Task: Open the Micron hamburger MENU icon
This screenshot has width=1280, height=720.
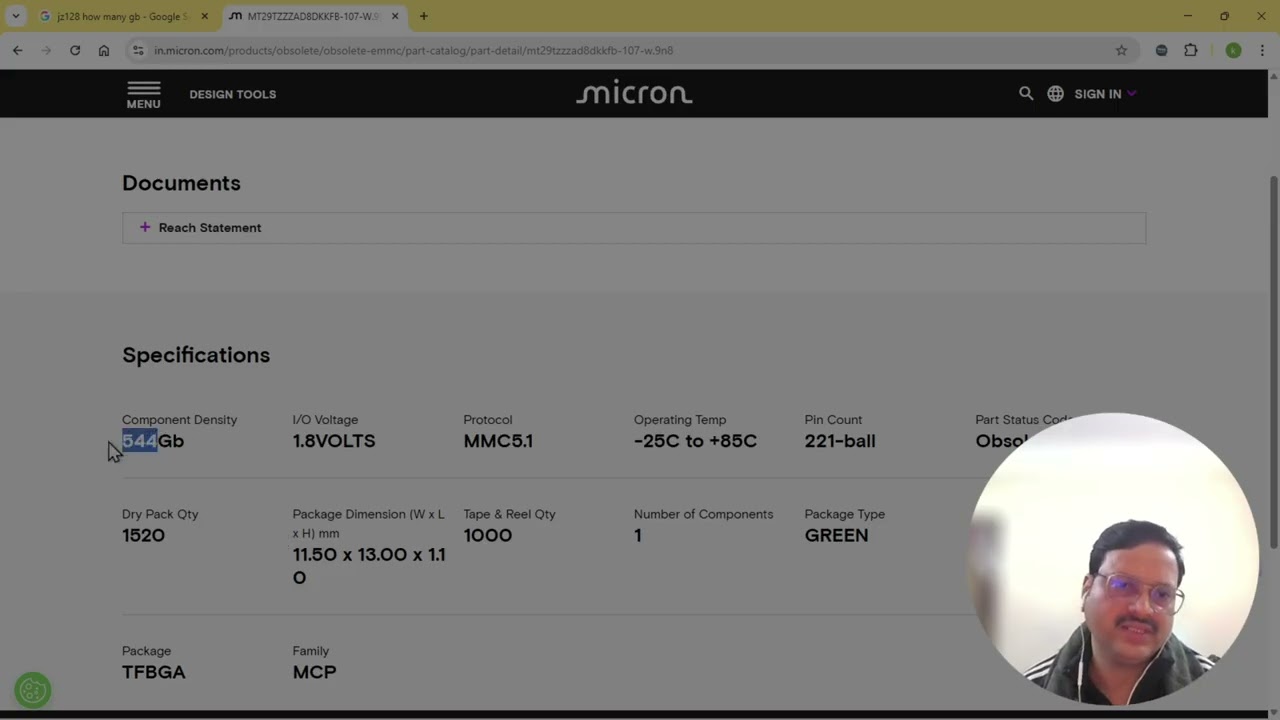Action: click(x=143, y=94)
